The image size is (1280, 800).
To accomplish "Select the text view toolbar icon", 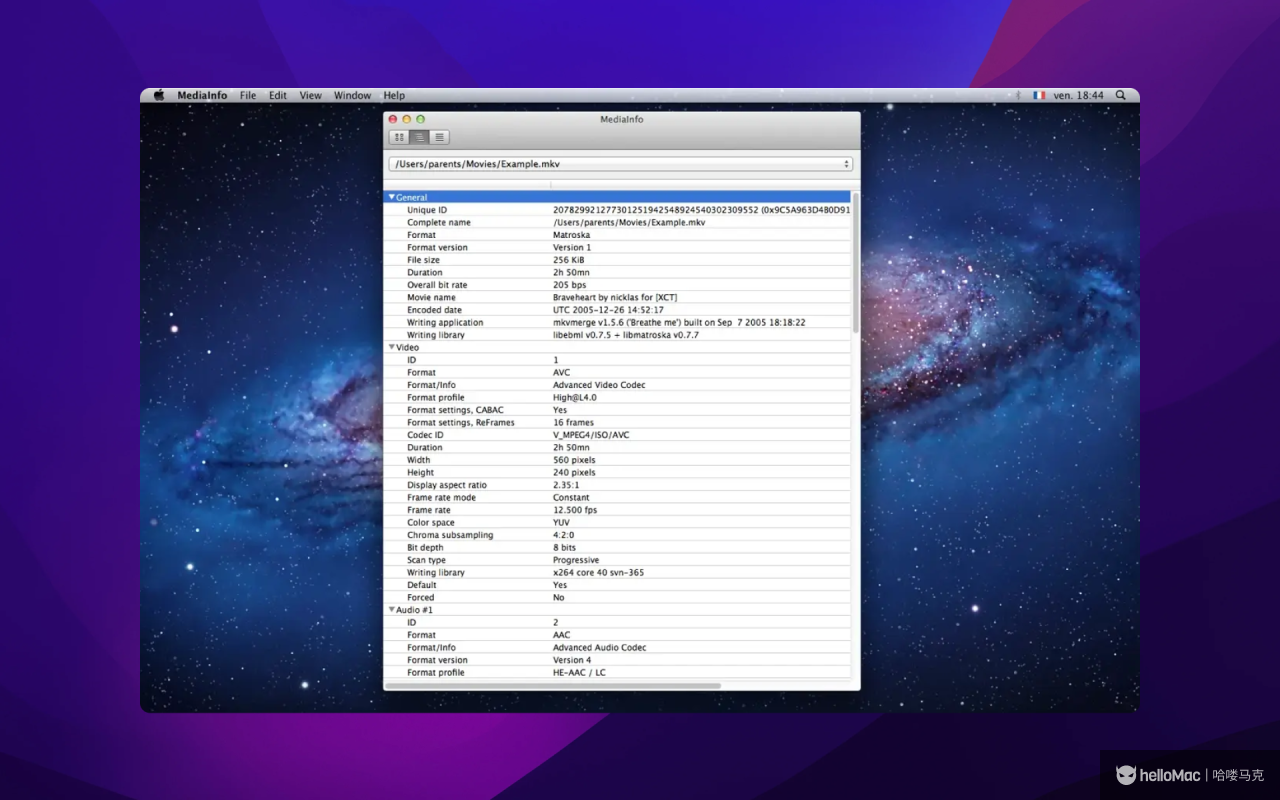I will click(440, 137).
